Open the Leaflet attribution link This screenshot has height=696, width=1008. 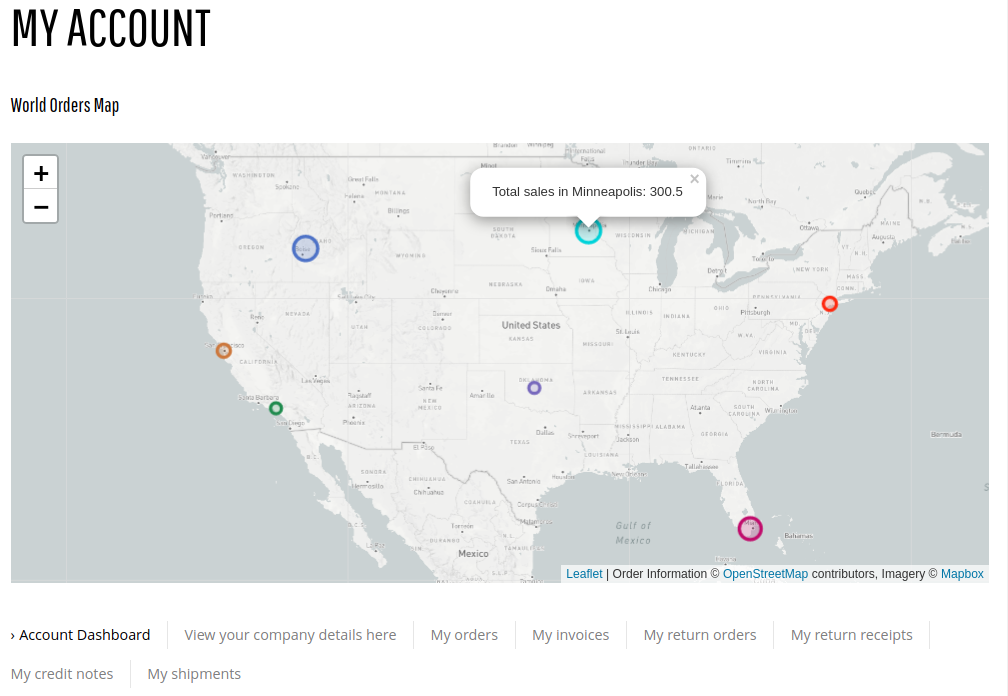[584, 574]
